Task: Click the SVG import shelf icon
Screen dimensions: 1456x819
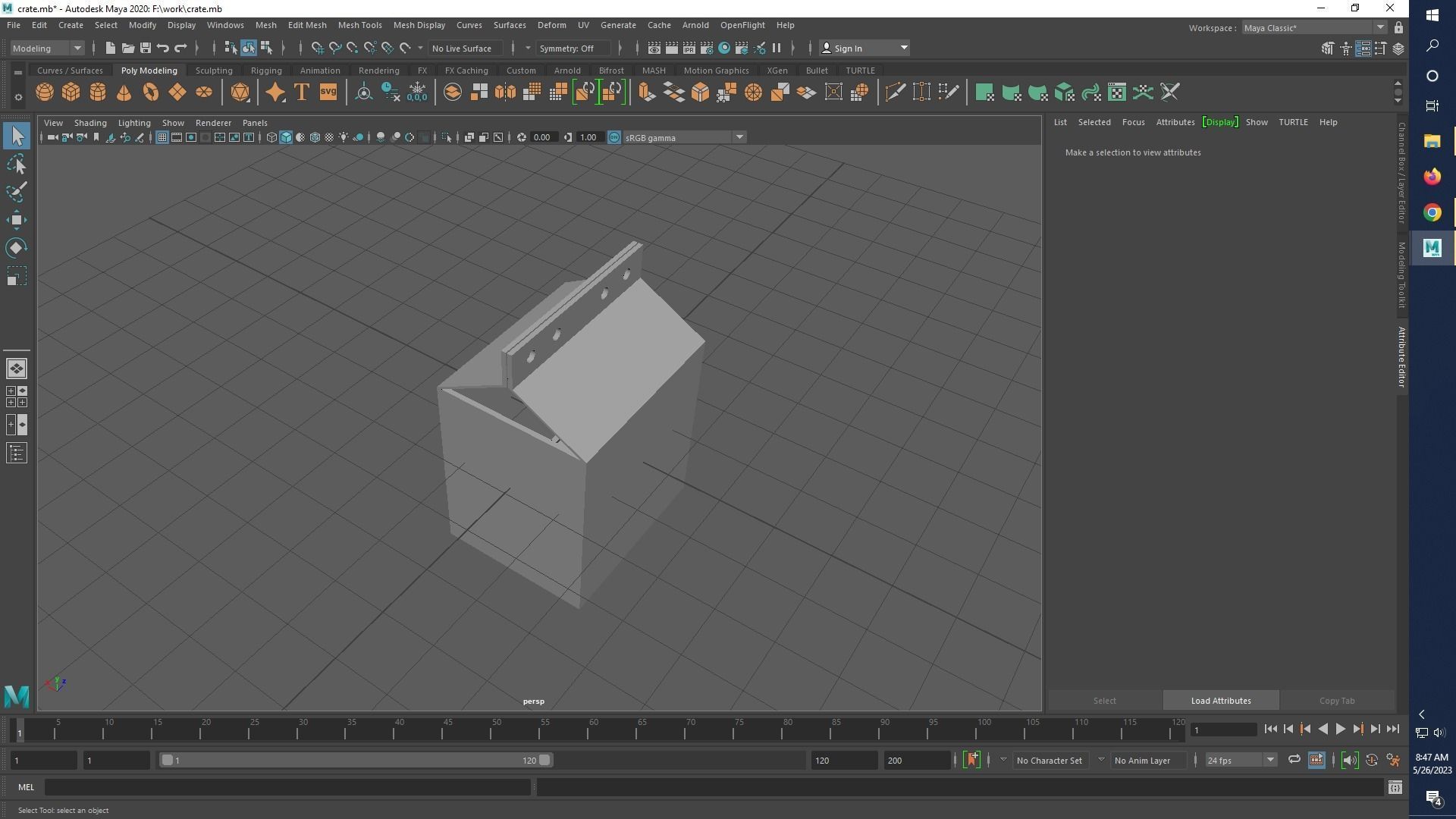Action: [328, 93]
